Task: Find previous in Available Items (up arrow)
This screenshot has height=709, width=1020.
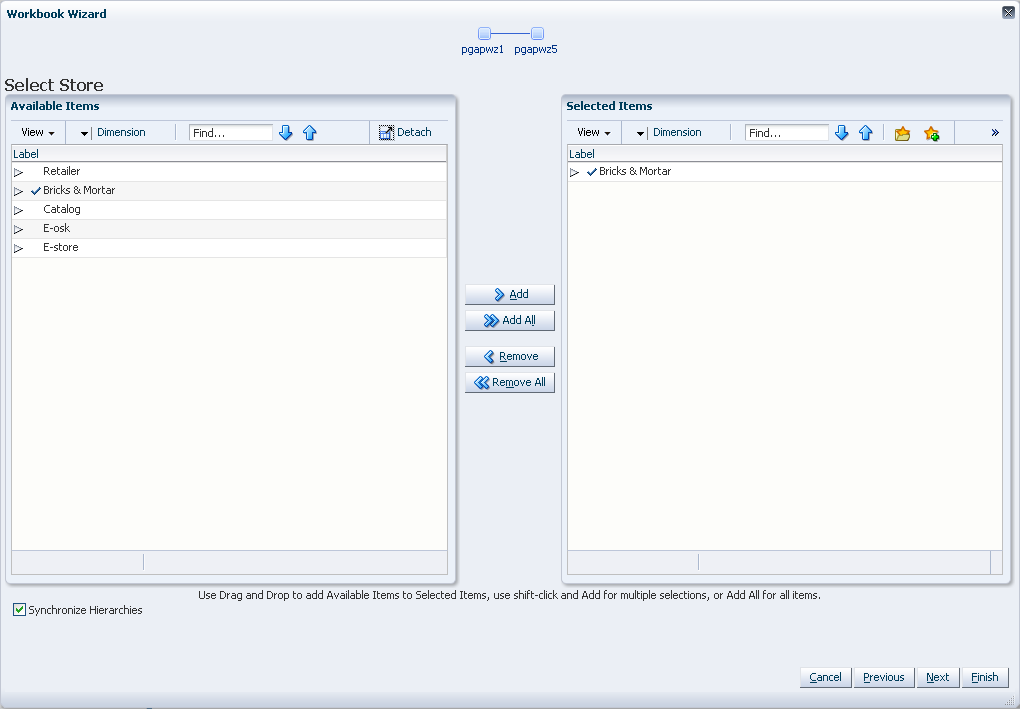Action: point(310,133)
